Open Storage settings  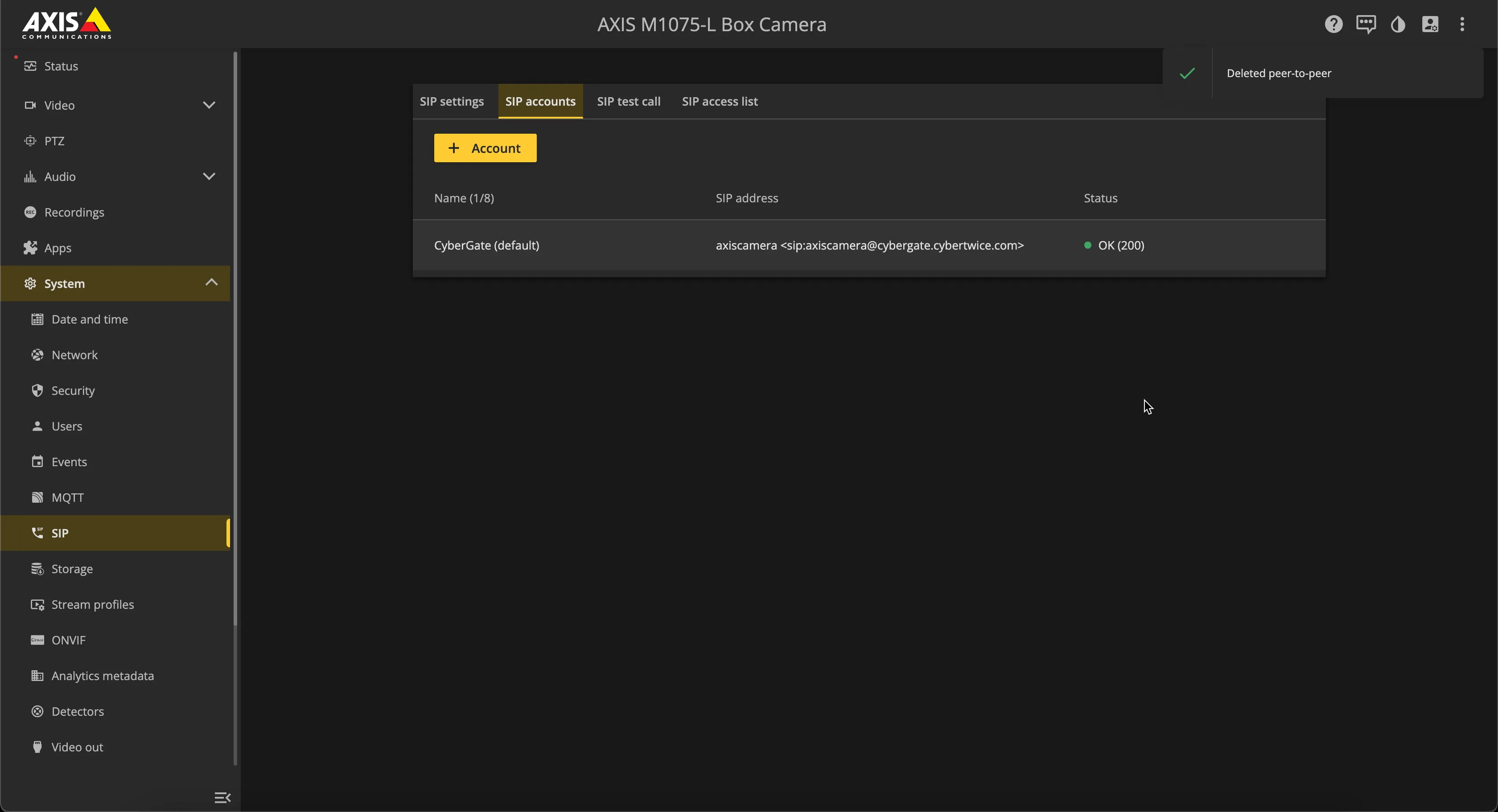coord(115,569)
